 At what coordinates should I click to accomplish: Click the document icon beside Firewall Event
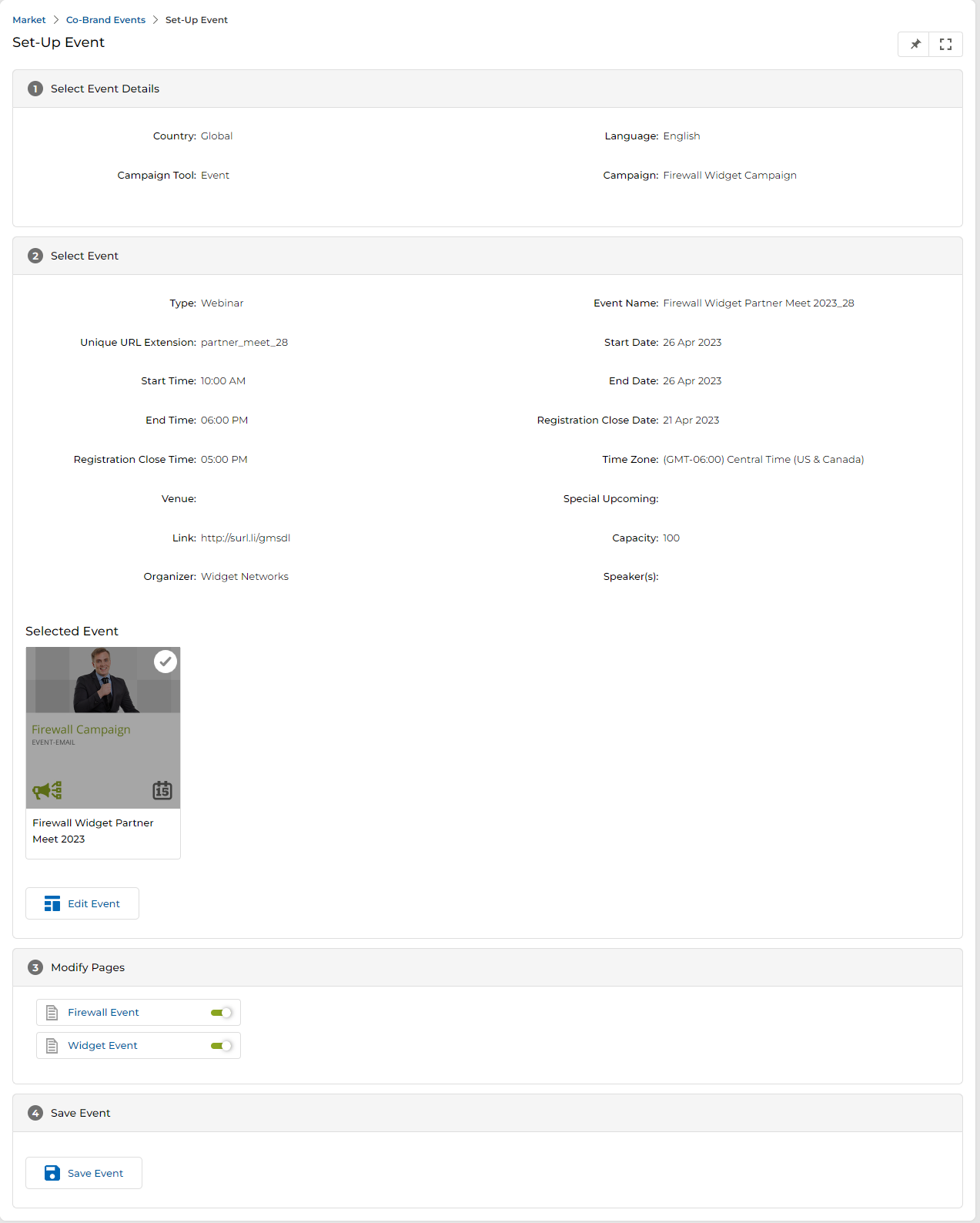tap(52, 1013)
